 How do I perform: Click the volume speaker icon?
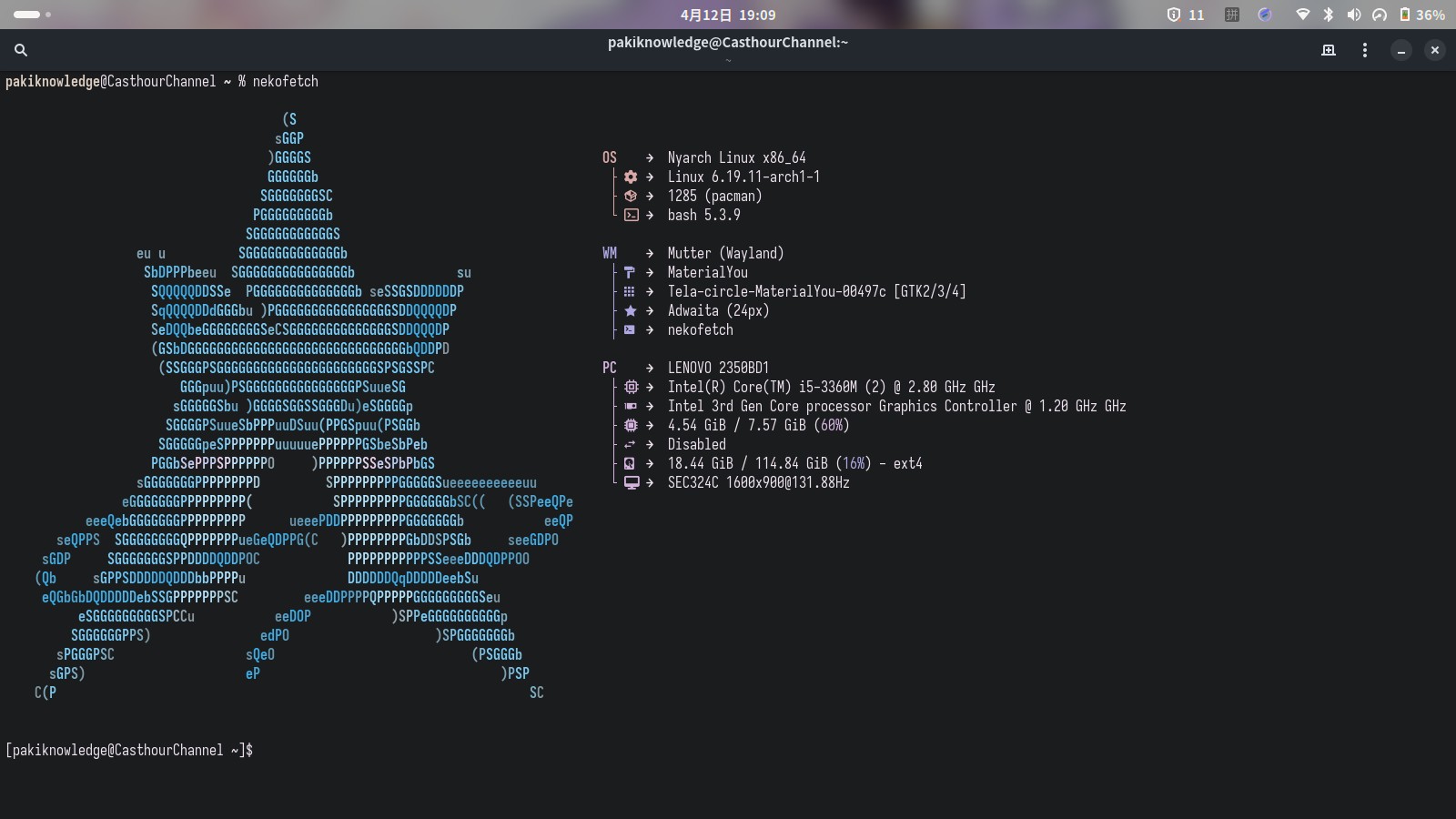click(1354, 15)
